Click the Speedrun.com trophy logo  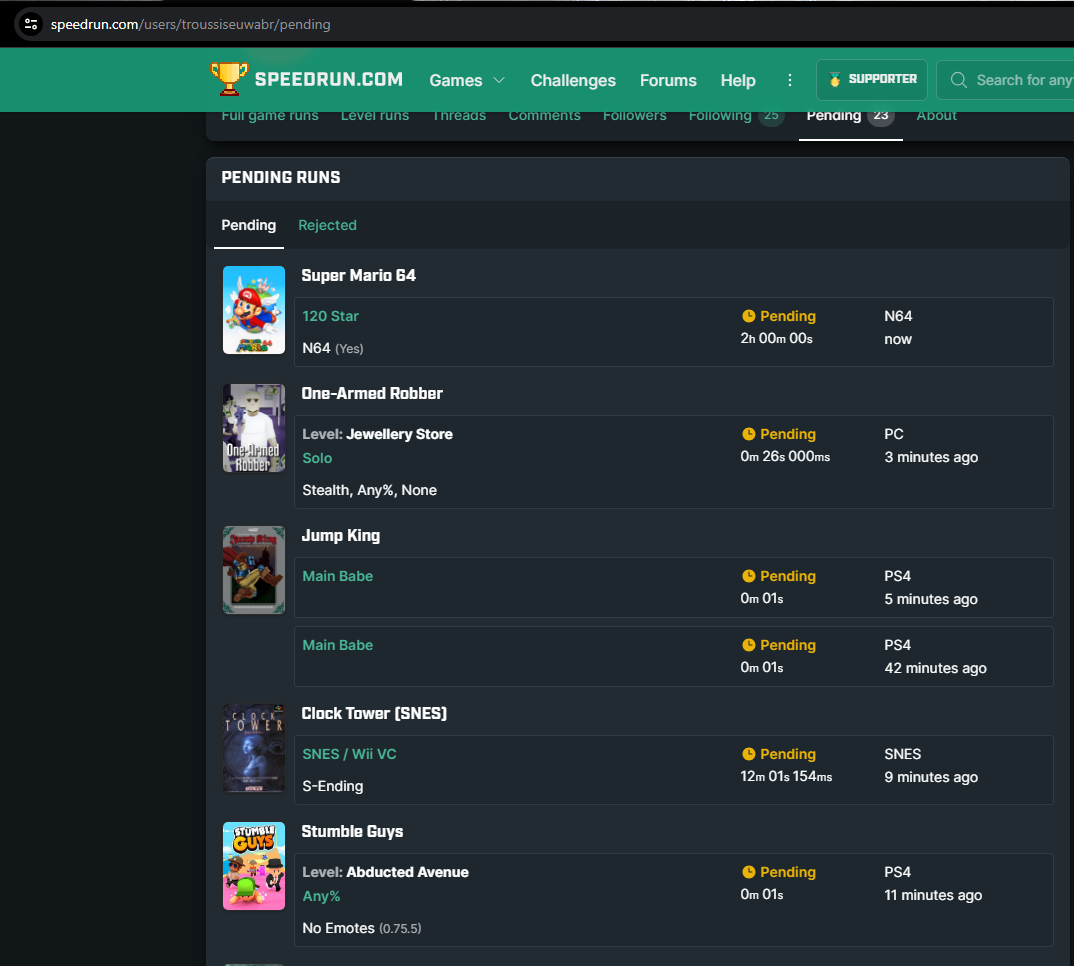[229, 79]
